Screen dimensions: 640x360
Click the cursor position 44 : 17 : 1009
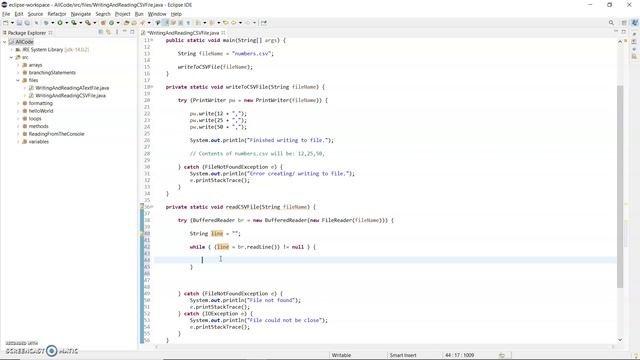click(459, 355)
